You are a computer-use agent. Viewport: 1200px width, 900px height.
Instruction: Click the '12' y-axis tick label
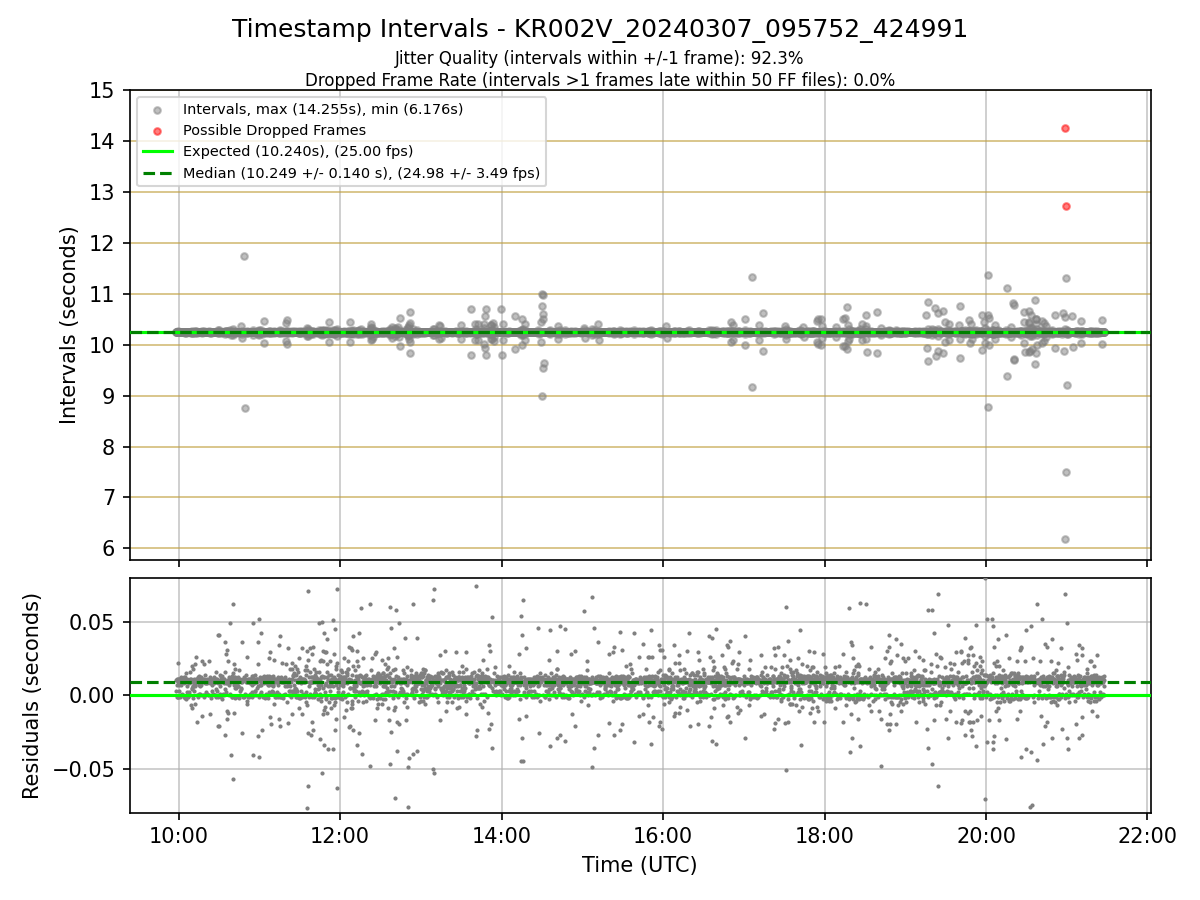pos(105,244)
